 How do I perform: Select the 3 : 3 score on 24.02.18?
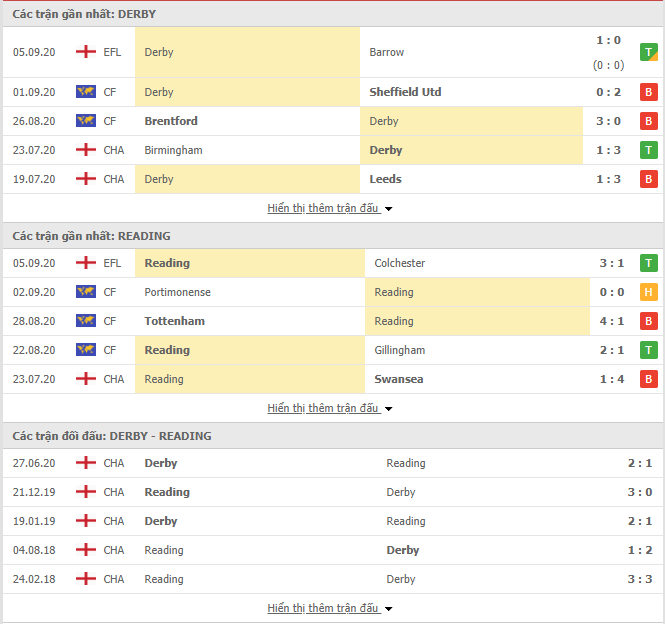click(x=640, y=579)
